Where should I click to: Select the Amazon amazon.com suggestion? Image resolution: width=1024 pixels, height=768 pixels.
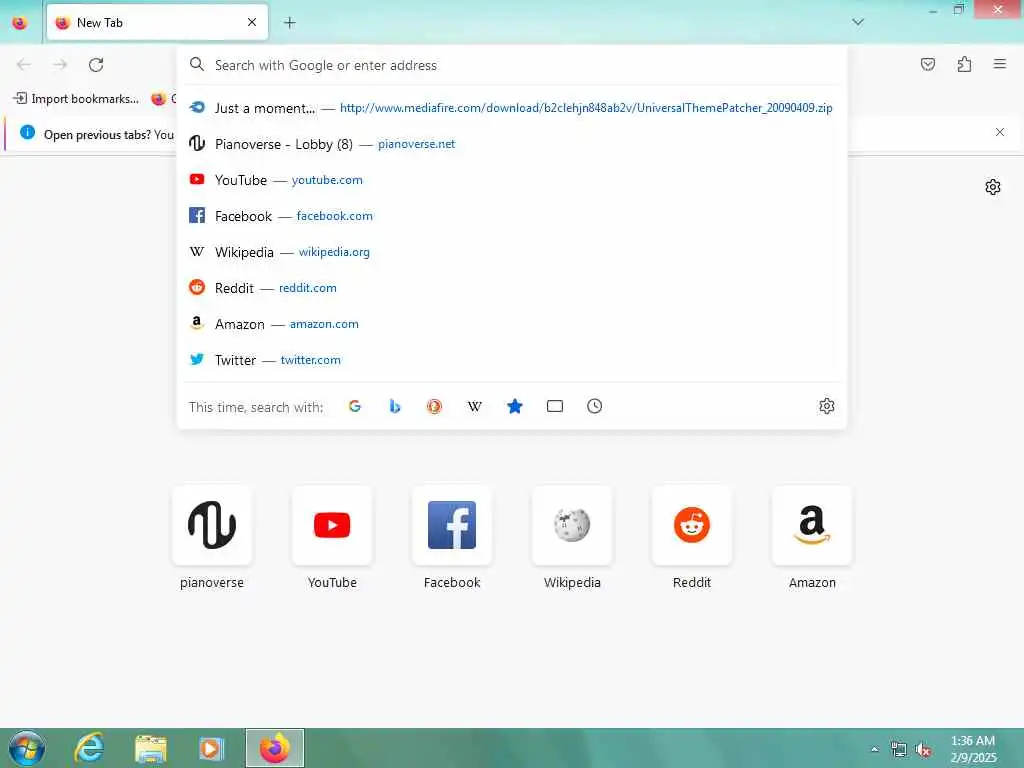[x=511, y=323]
